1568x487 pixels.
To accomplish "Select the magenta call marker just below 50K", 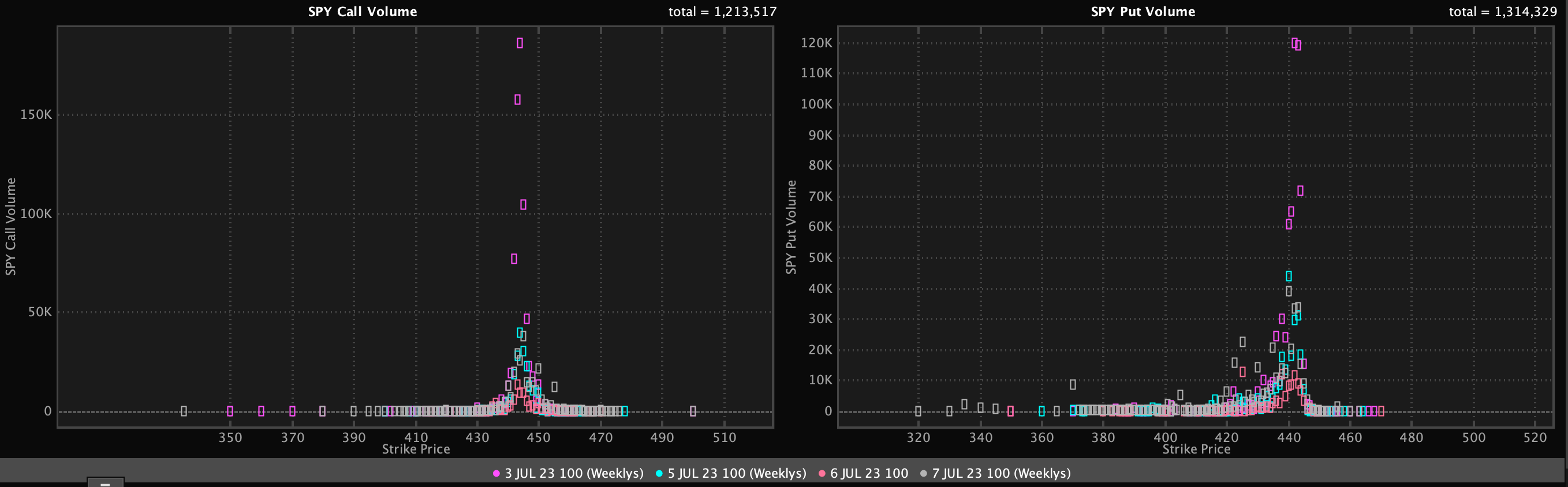I will point(527,319).
